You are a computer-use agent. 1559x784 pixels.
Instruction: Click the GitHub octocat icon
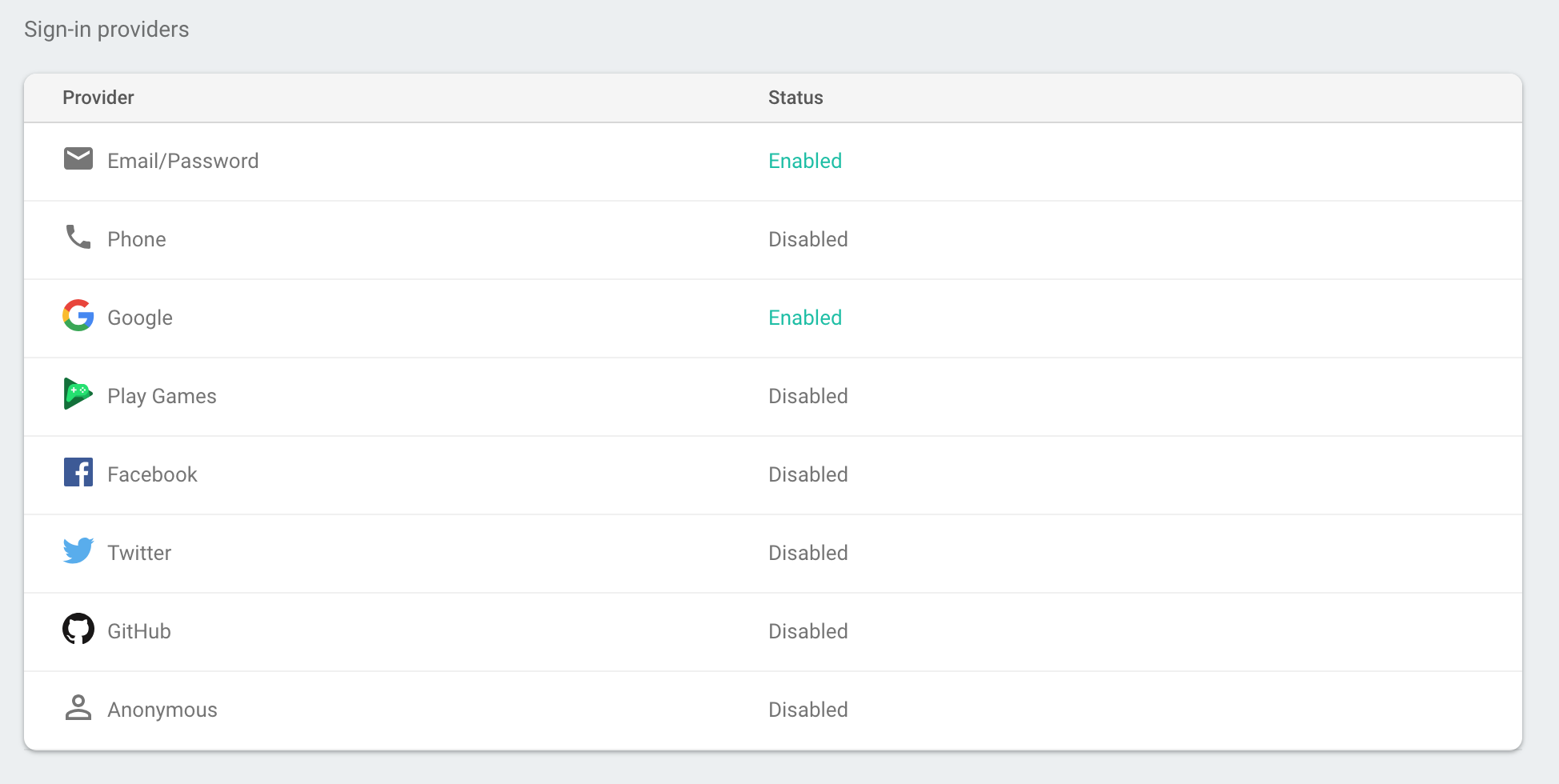78,629
